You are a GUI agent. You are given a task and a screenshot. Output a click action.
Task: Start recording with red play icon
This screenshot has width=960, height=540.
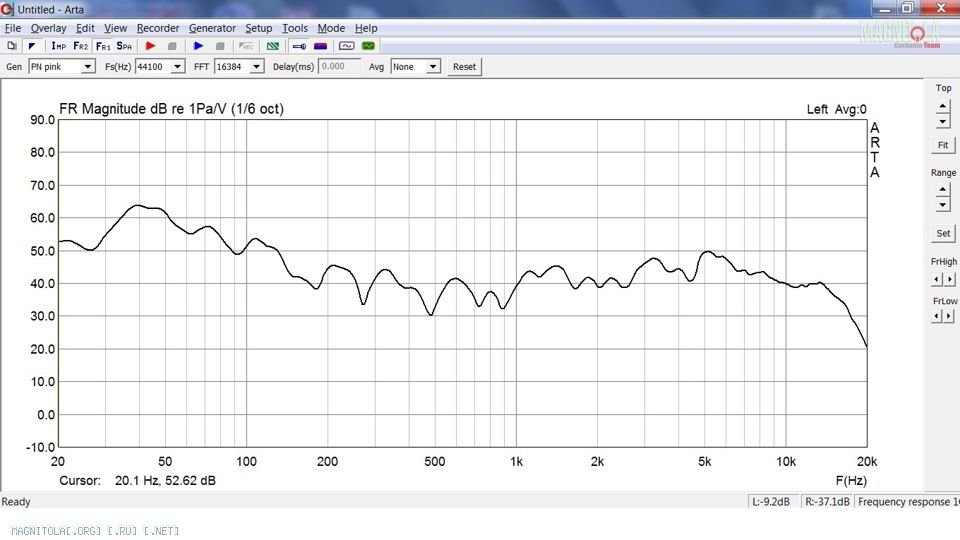pos(151,46)
